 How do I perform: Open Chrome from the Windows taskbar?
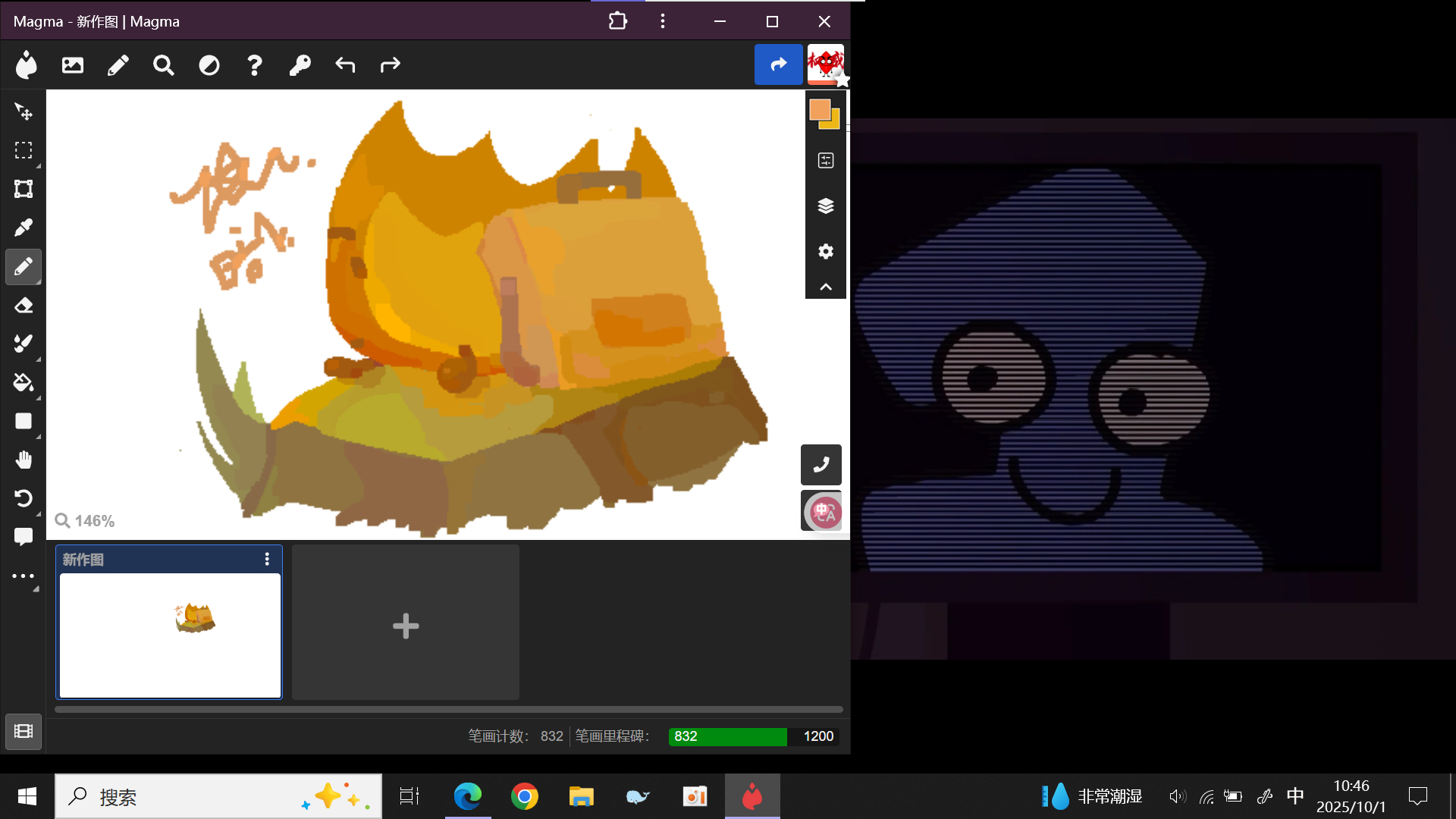[x=524, y=796]
